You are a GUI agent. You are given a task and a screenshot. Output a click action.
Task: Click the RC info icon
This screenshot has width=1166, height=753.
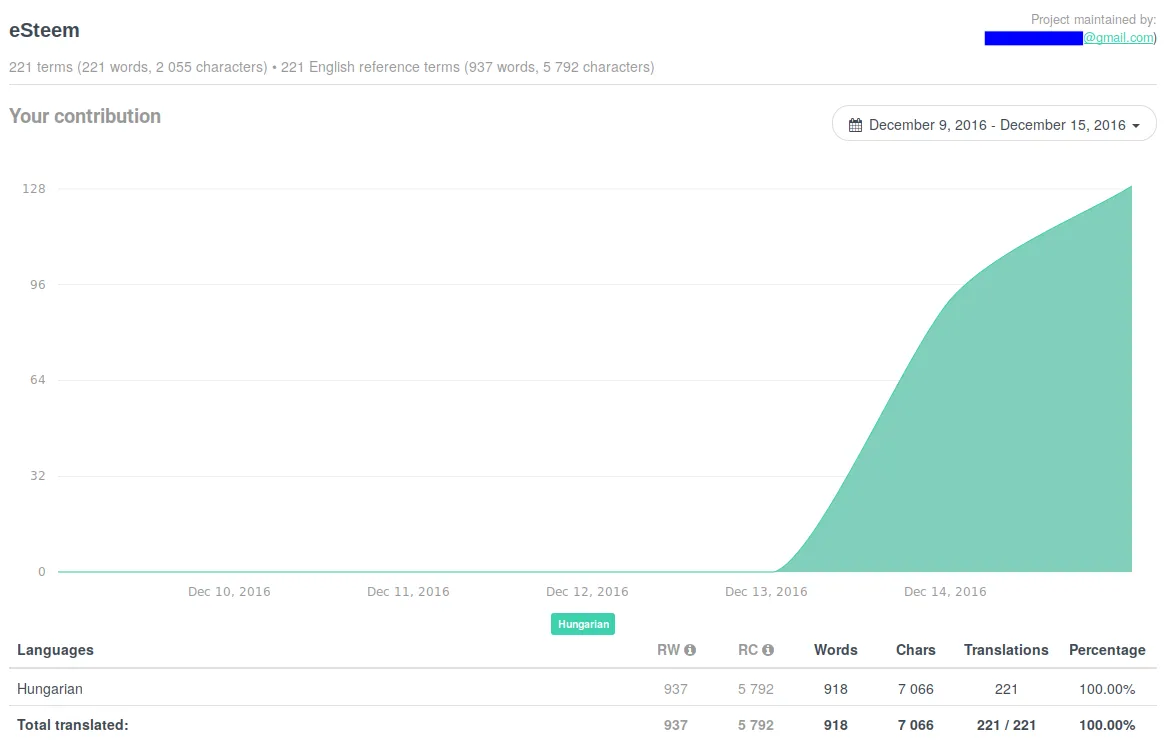(x=768, y=650)
